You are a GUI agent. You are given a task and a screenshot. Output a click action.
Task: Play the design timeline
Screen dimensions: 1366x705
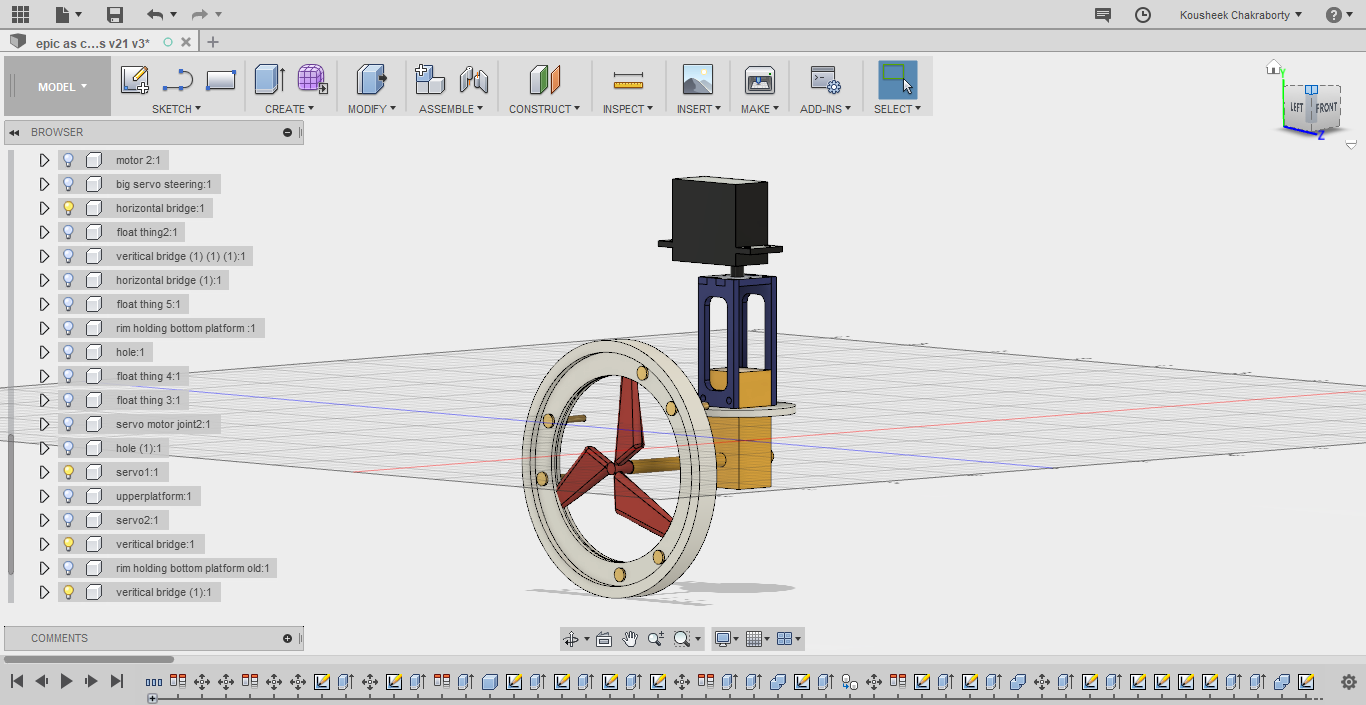pyautogui.click(x=65, y=681)
